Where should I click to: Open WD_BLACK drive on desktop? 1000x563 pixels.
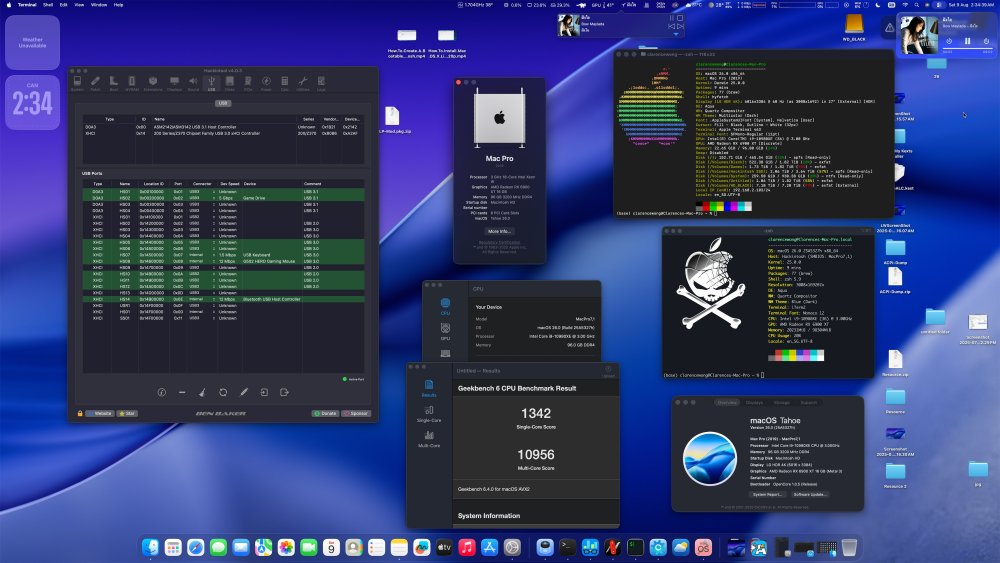(x=854, y=27)
